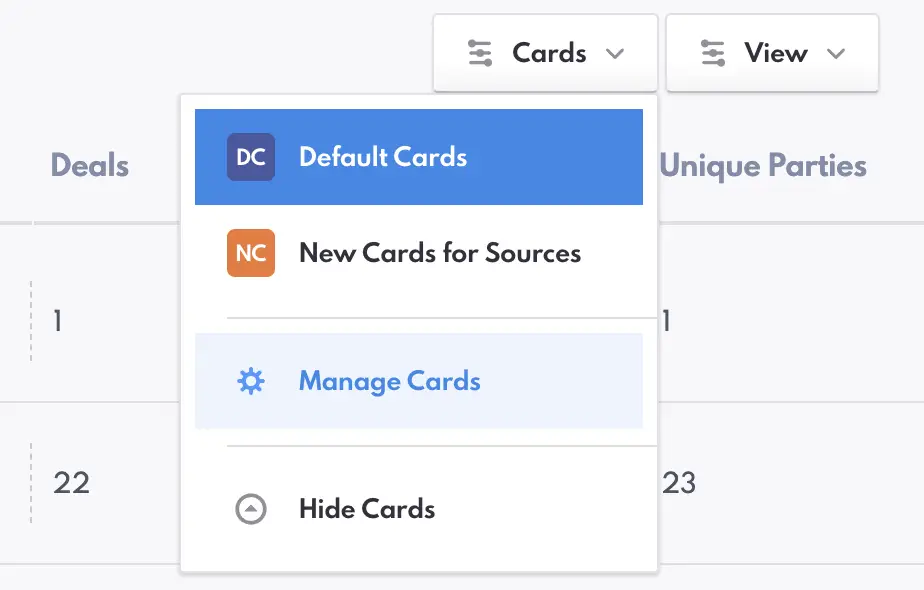Open Manage Cards settings

tap(389, 381)
